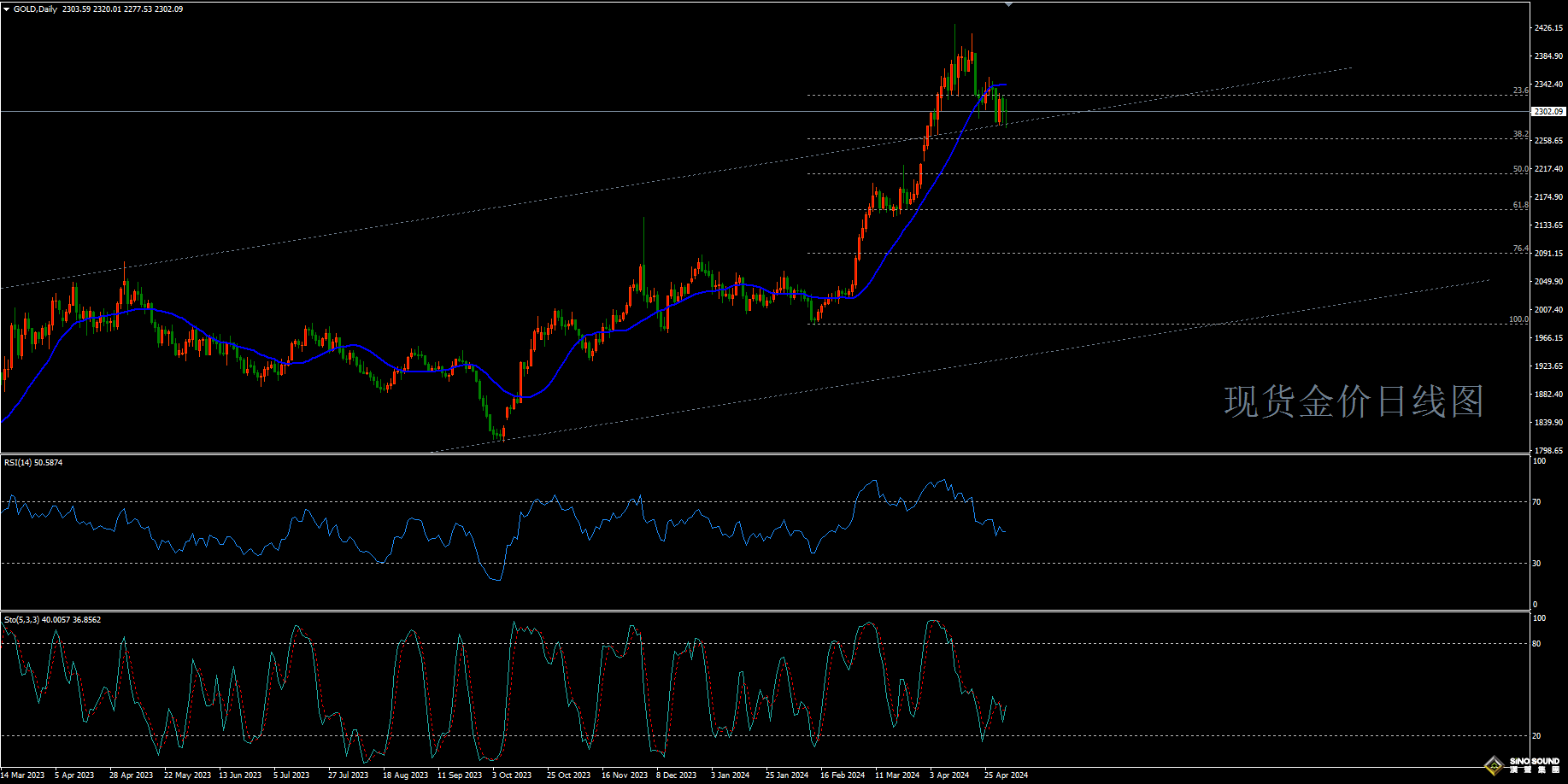Click the 25 Apr 2024 date label

(1006, 775)
